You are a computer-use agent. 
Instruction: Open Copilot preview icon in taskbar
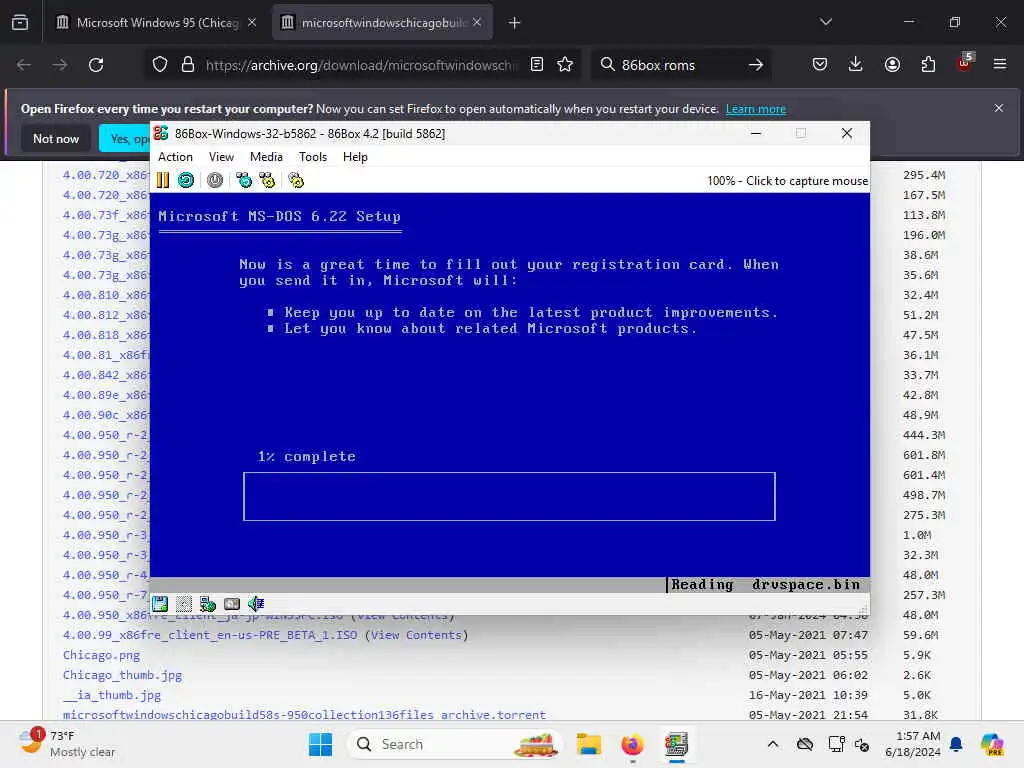[x=992, y=744]
